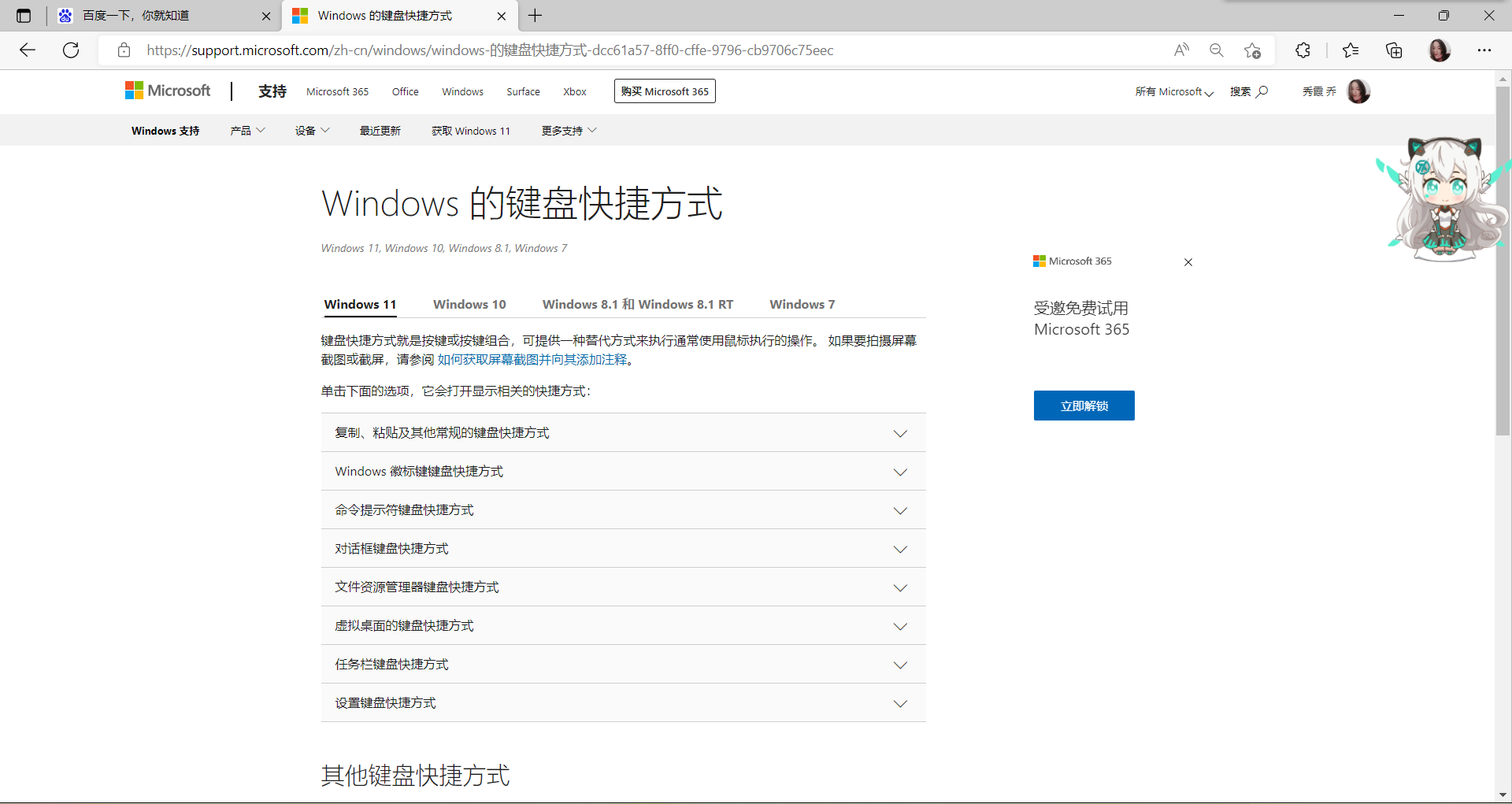Click the page vertical scrollbar thumb
This screenshot has height=804, width=1512.
1503,261
